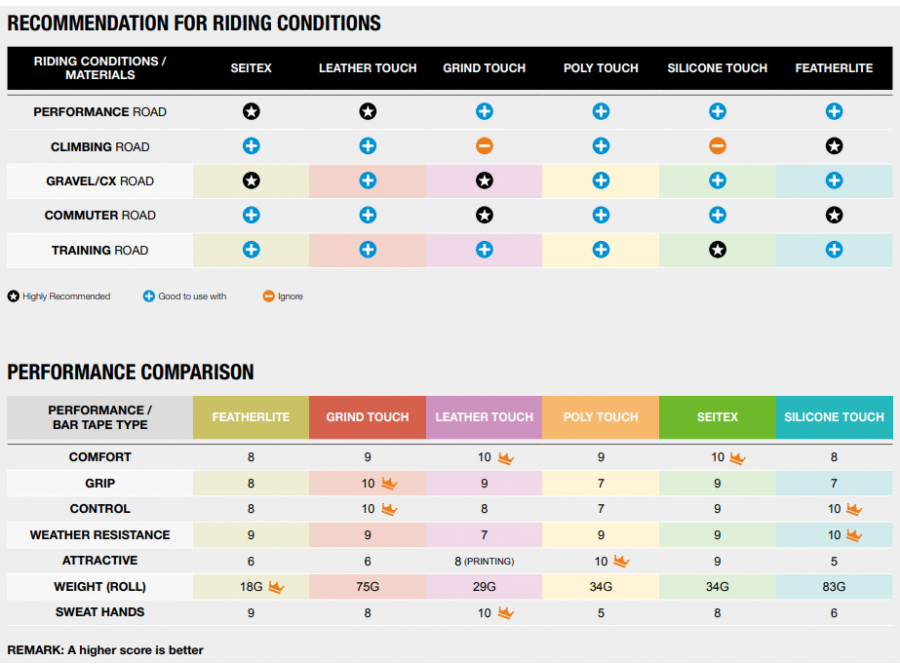Select the crown beside Leather Touch Sweat Hands score

coord(505,613)
